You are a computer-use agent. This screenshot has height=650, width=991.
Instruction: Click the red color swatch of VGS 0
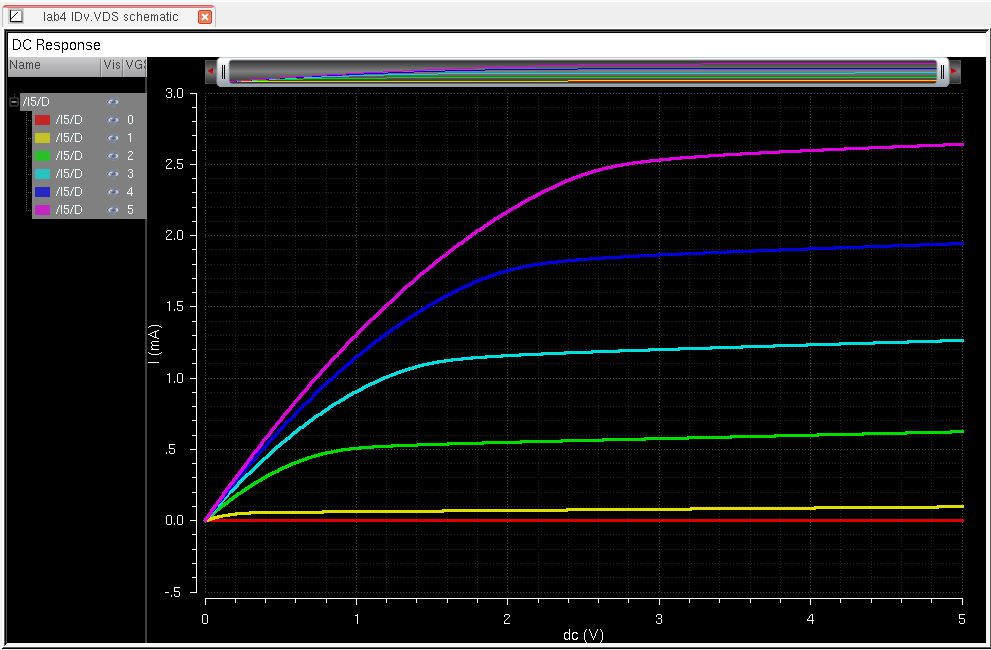pyautogui.click(x=42, y=120)
